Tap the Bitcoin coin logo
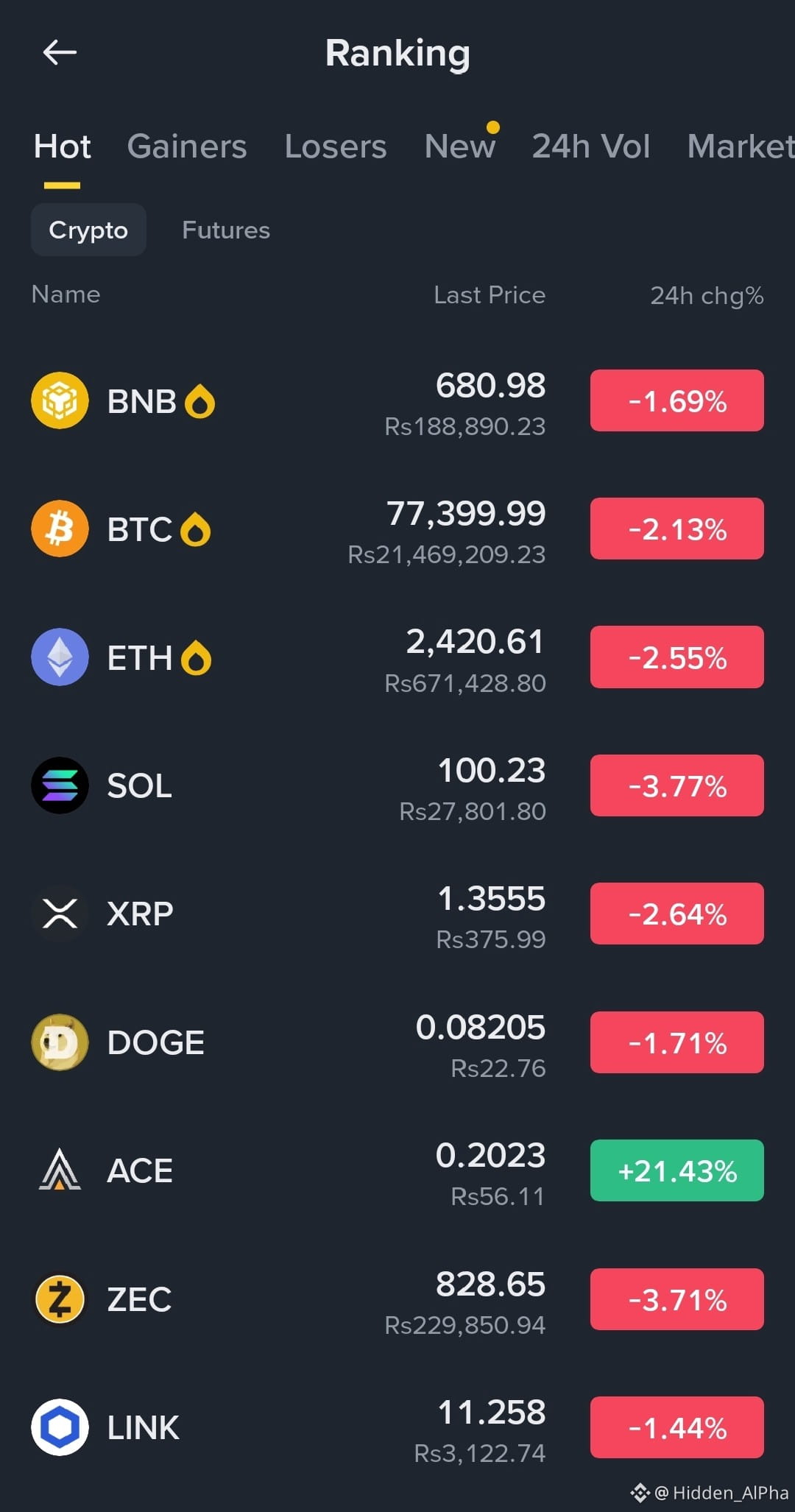The height and width of the screenshot is (1512, 795). click(60, 529)
